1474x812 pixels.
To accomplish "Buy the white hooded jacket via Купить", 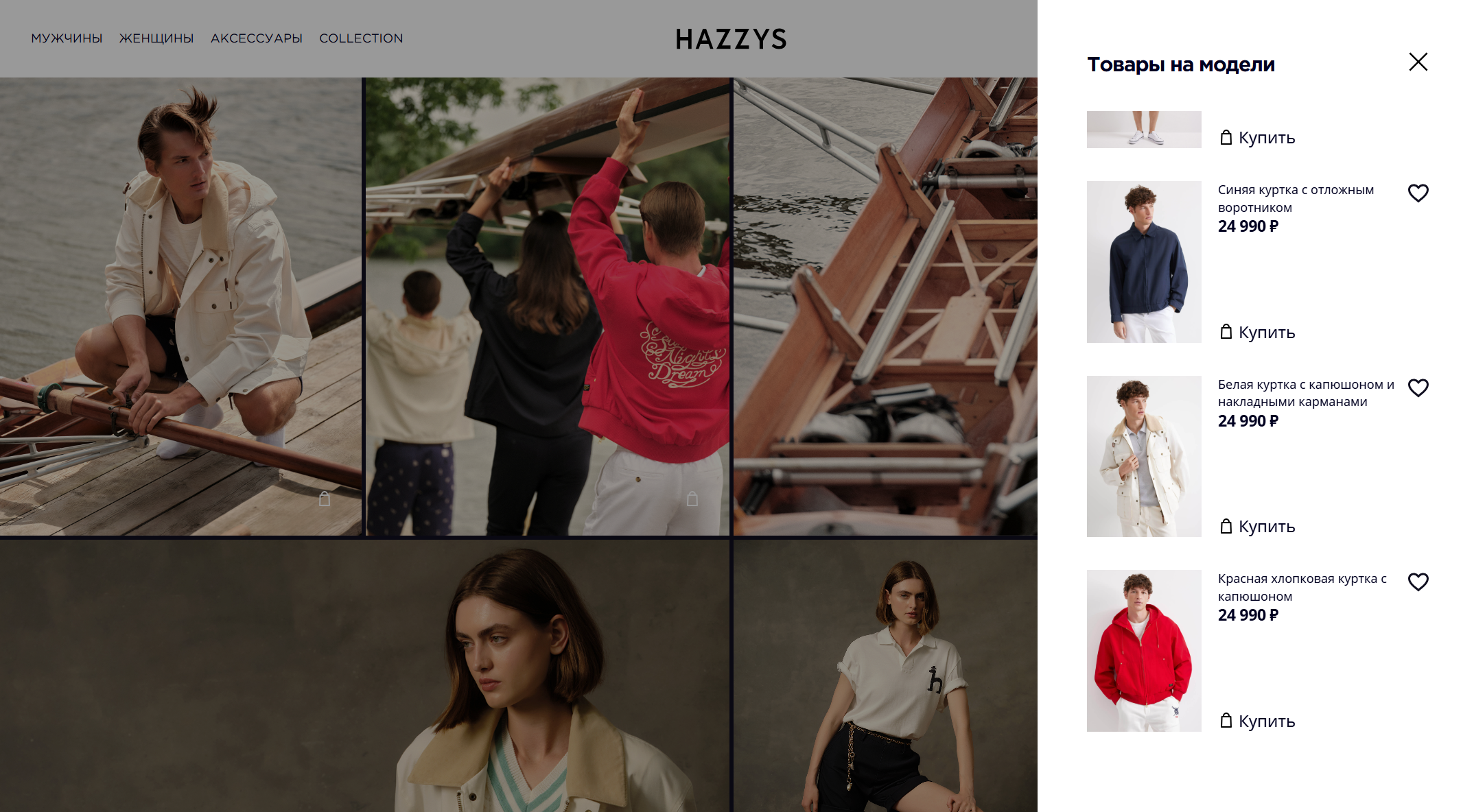I will [x=1257, y=527].
